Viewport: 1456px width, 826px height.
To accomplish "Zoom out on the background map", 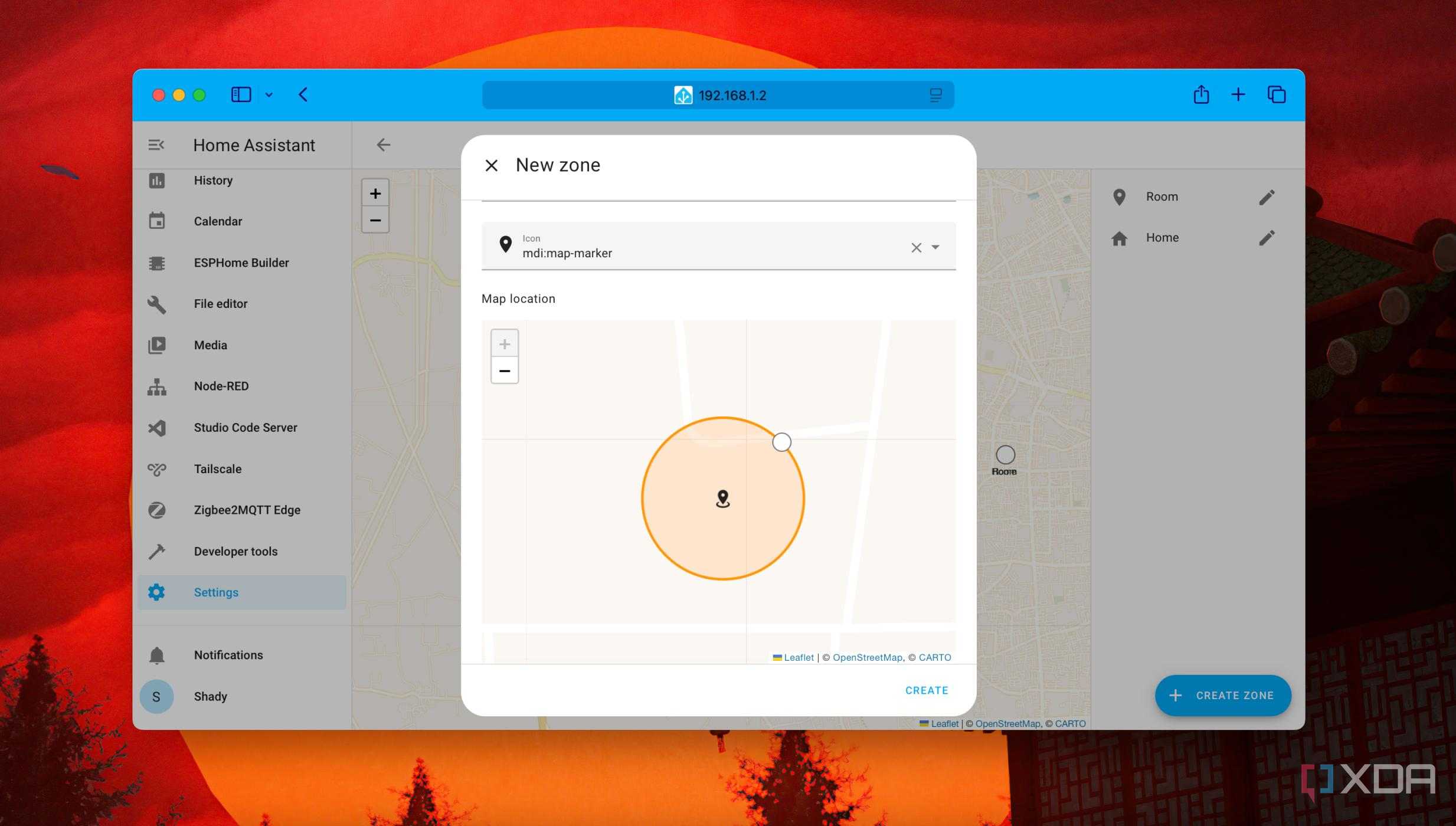I will point(375,221).
